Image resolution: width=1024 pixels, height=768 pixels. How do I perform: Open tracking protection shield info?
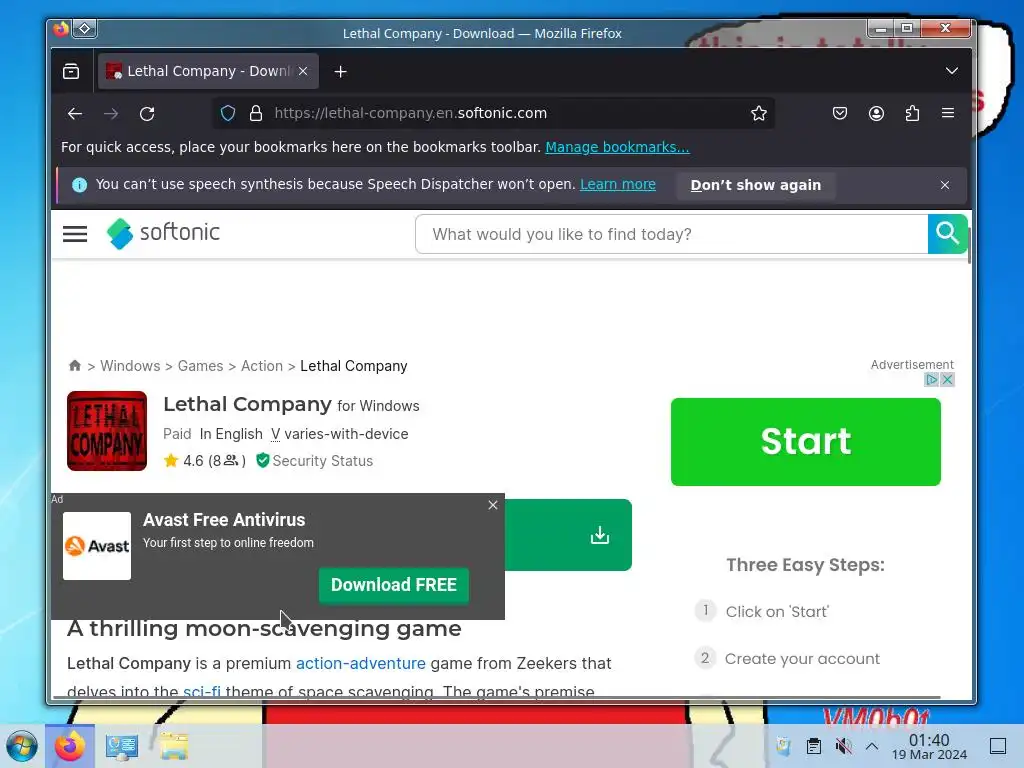tap(227, 113)
